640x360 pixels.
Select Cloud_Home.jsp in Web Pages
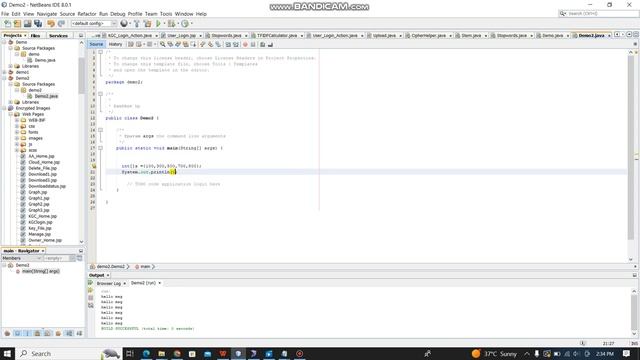tap(44, 162)
